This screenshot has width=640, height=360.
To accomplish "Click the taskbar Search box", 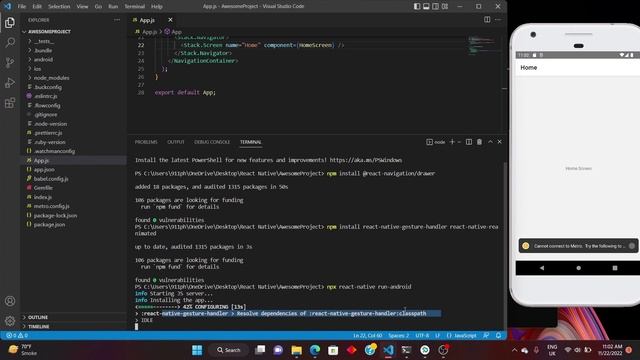I will click(x=229, y=350).
